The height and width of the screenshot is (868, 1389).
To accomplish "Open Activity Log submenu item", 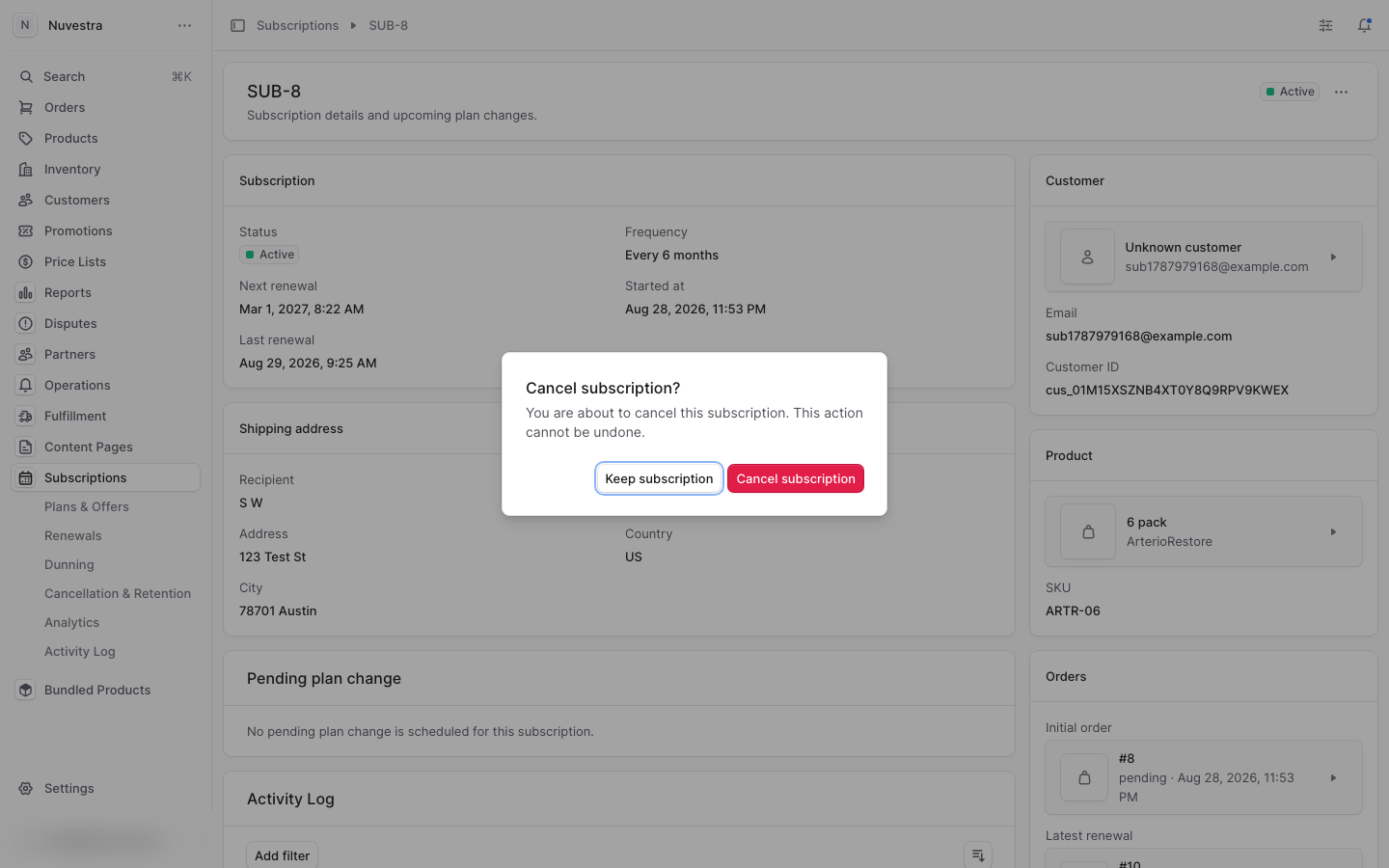I will click(x=80, y=651).
